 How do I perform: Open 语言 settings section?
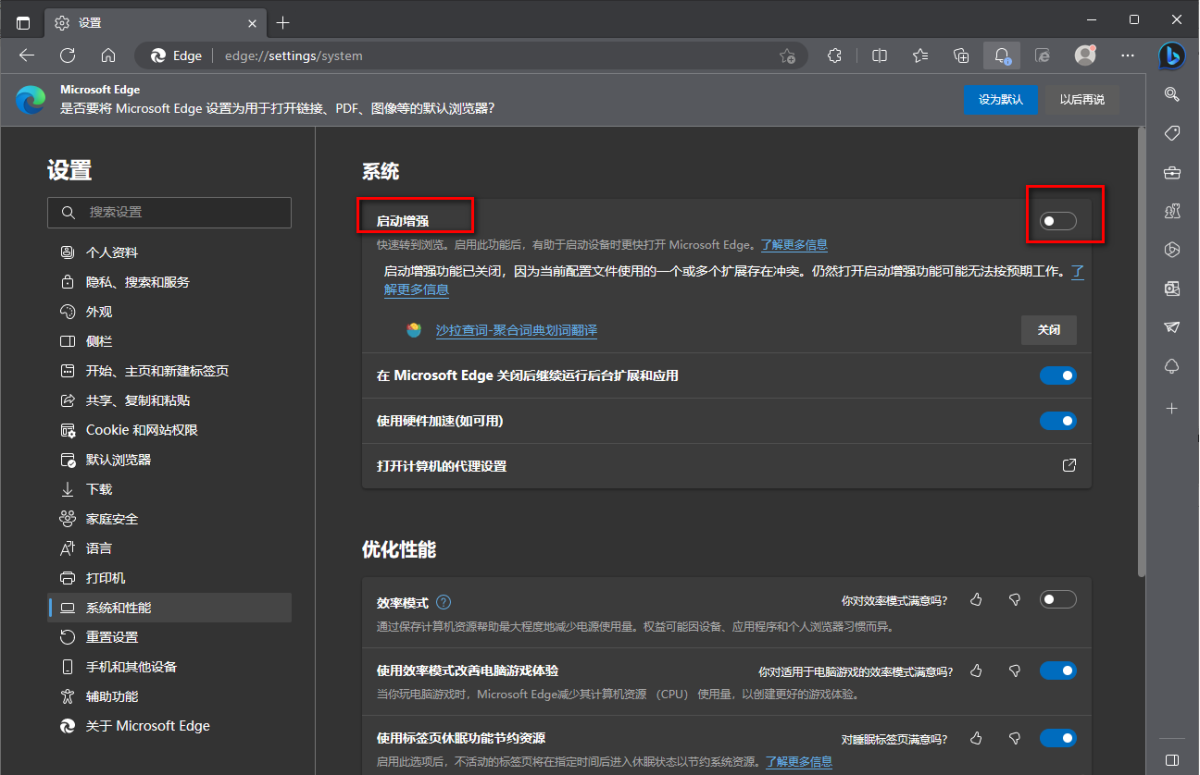coord(169,548)
